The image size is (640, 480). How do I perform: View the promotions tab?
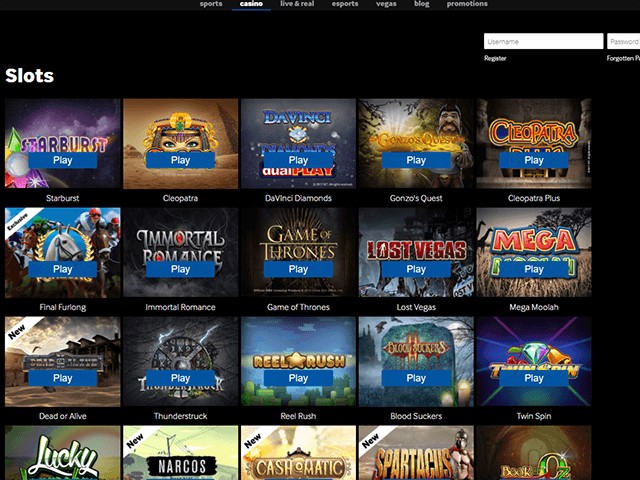(467, 4)
